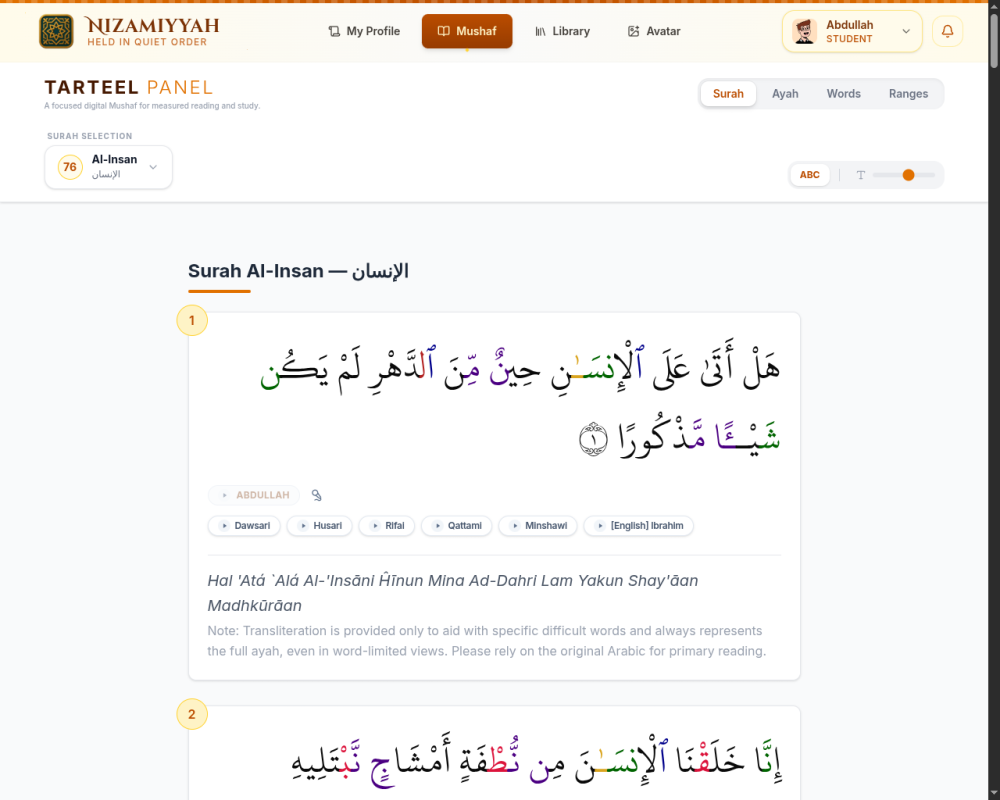Switch view mode to Ayah

coord(784,94)
